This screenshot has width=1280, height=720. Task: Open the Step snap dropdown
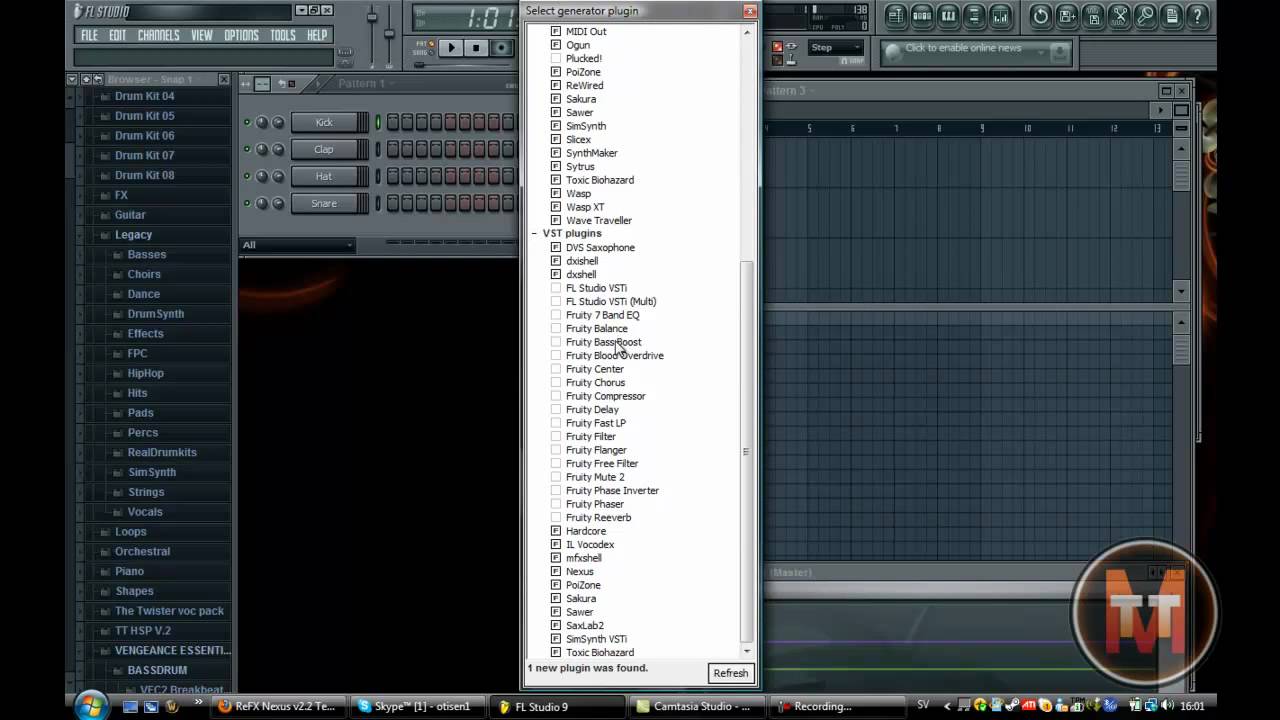click(836, 47)
